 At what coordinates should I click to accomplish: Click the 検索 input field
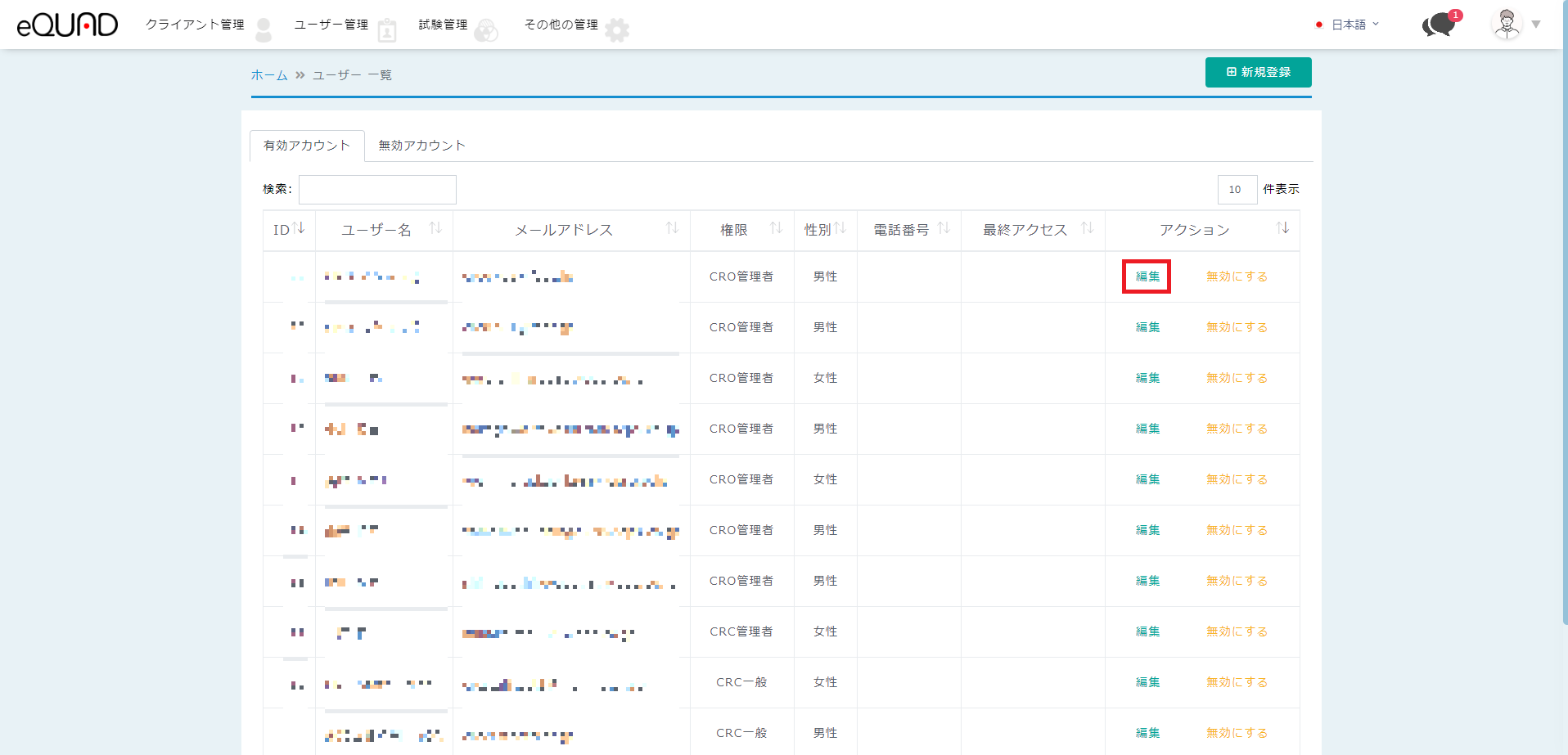377,190
